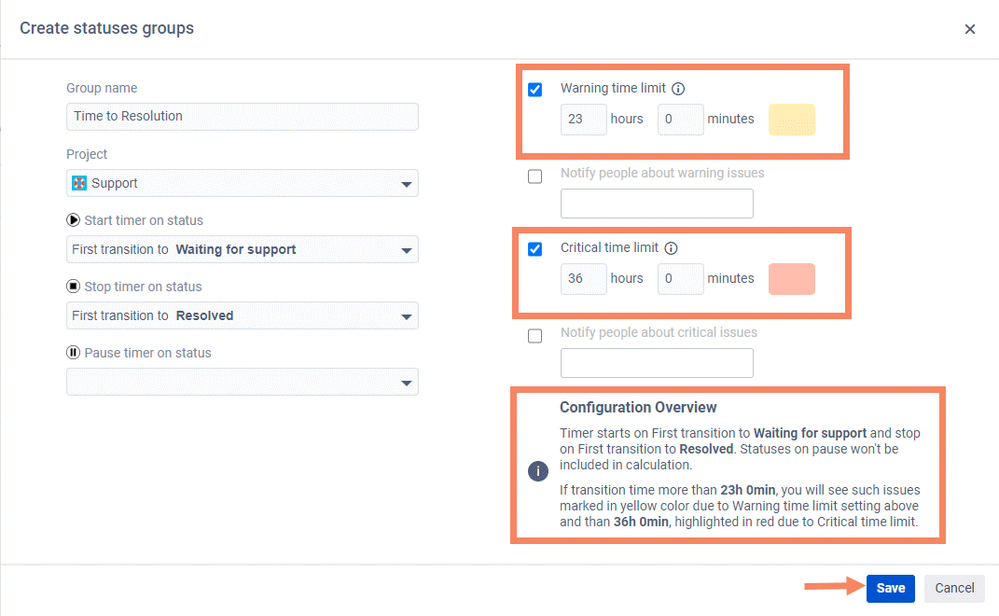The height and width of the screenshot is (616, 999).
Task: Click the Pause timer pause icon
Action: click(x=73, y=352)
